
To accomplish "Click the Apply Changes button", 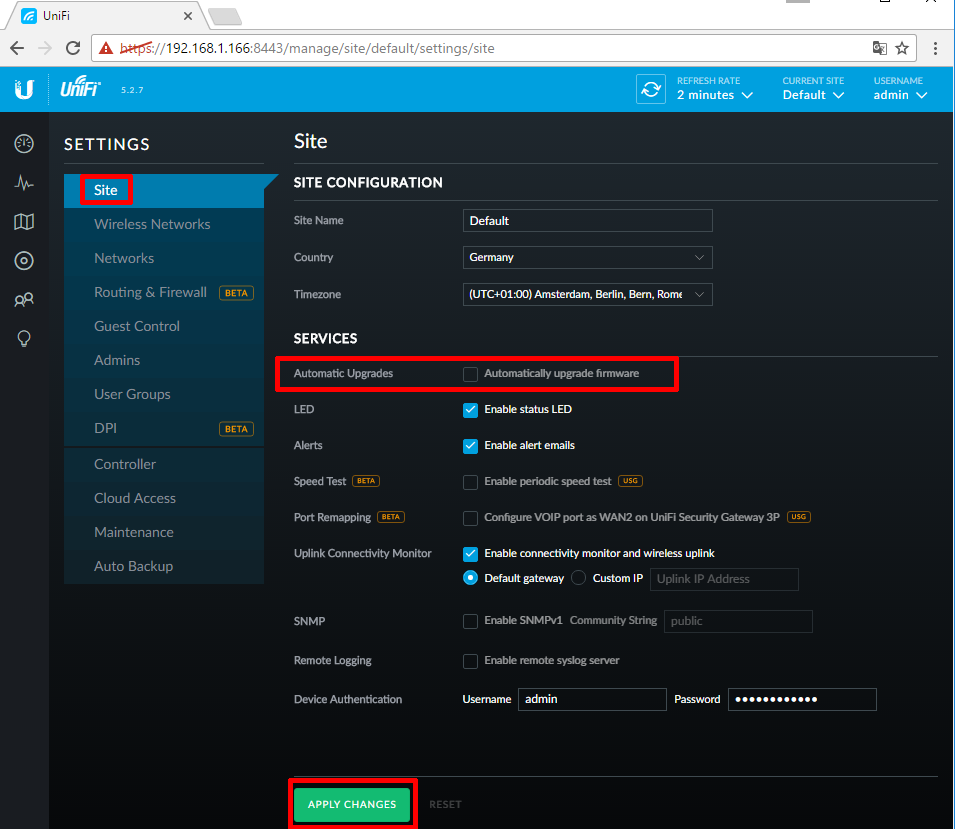I will tap(352, 805).
